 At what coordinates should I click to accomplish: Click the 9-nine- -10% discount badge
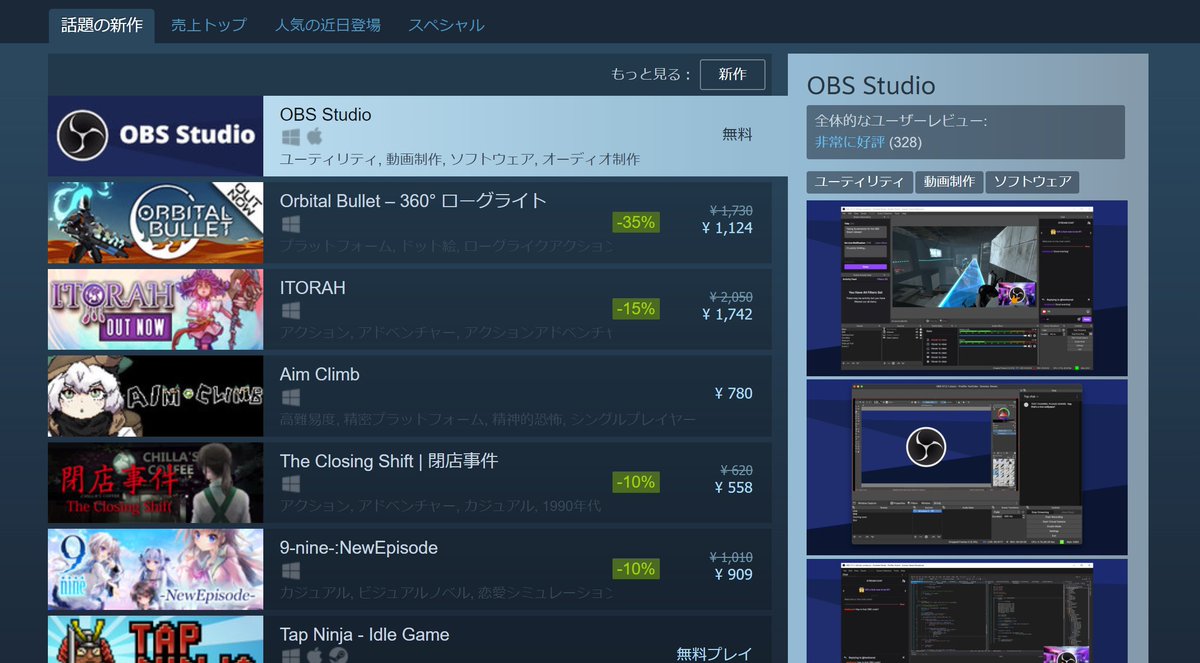pyautogui.click(x=636, y=569)
